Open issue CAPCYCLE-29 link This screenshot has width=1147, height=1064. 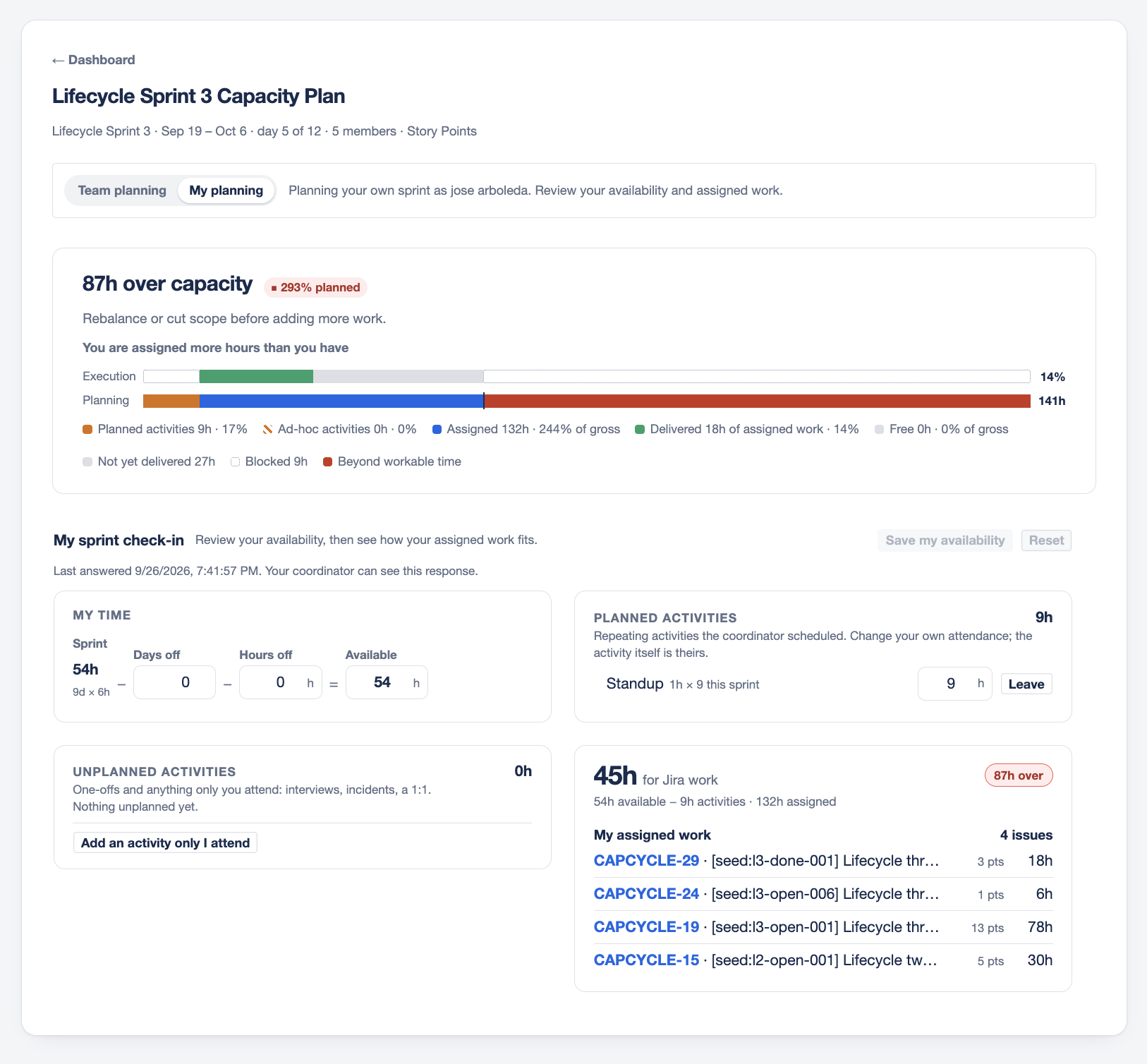click(646, 861)
